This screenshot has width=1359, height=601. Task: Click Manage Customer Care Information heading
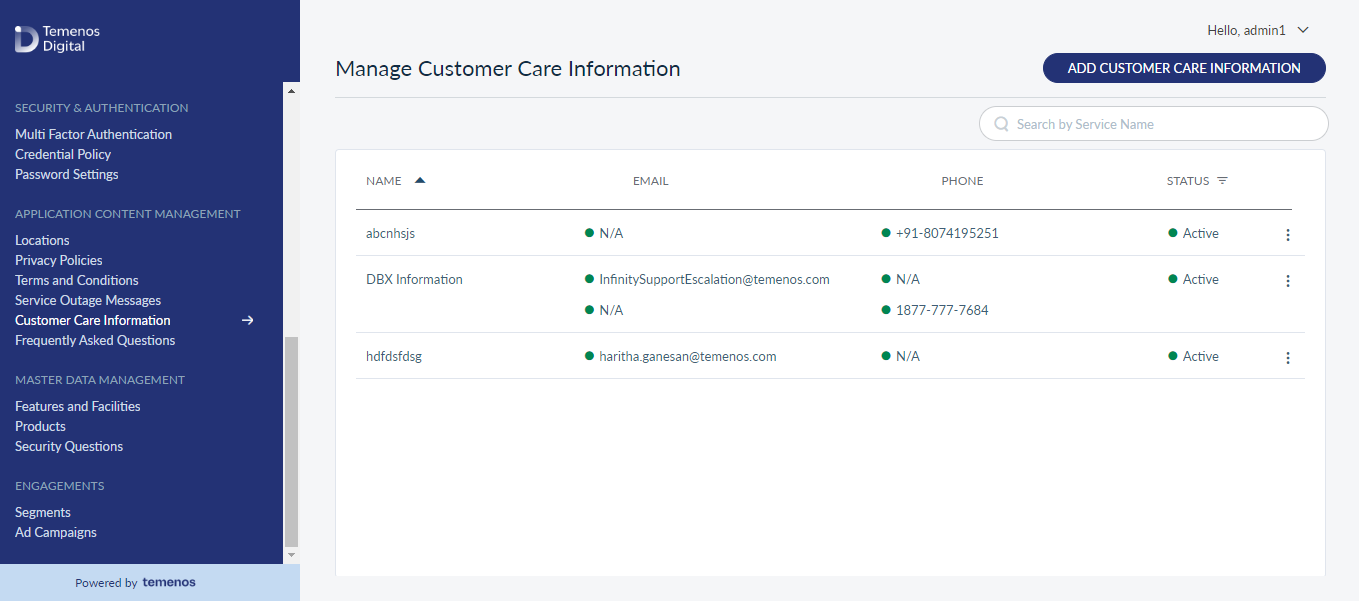coord(508,69)
